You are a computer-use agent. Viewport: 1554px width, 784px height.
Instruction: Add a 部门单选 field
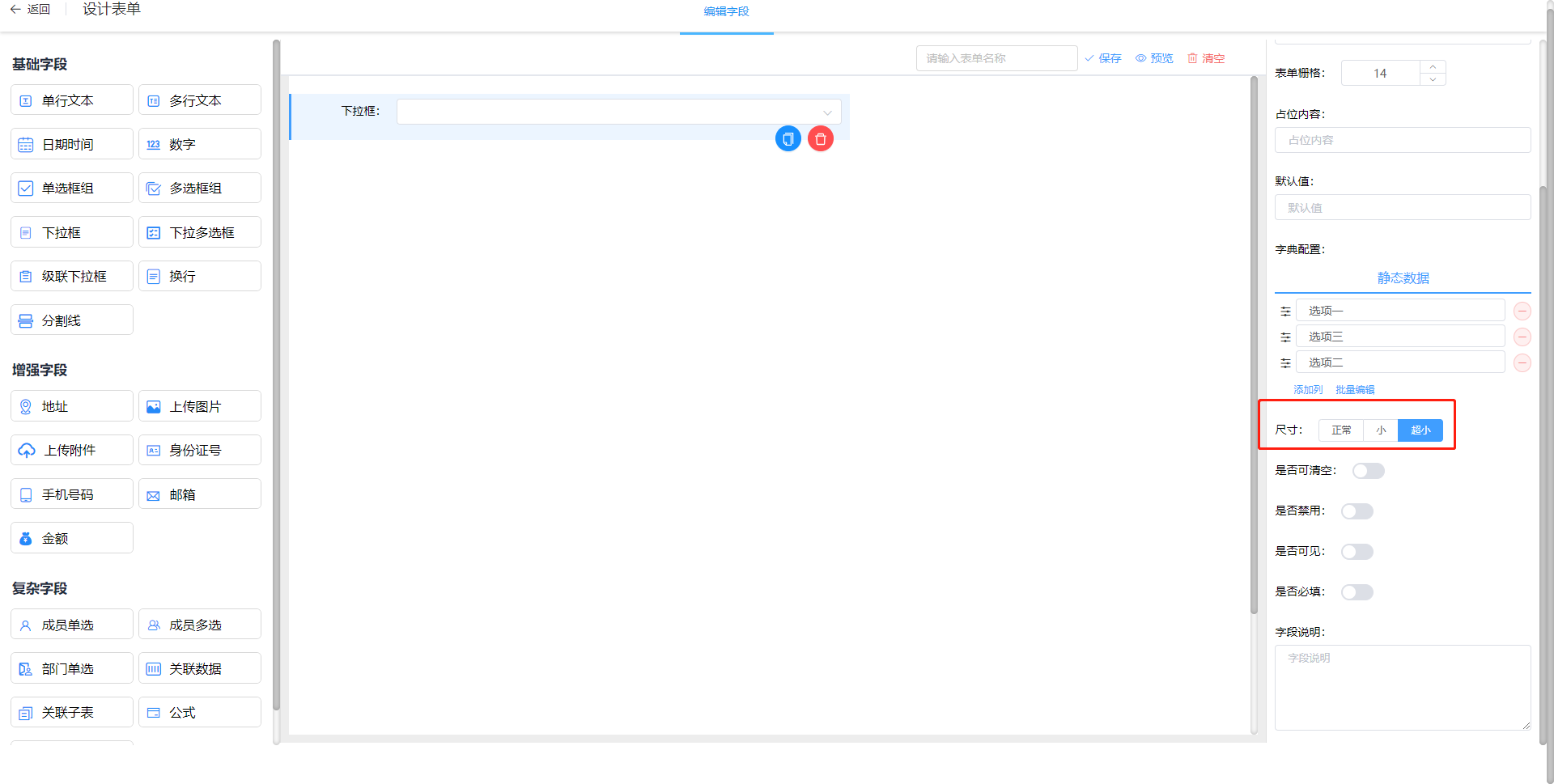tap(72, 668)
